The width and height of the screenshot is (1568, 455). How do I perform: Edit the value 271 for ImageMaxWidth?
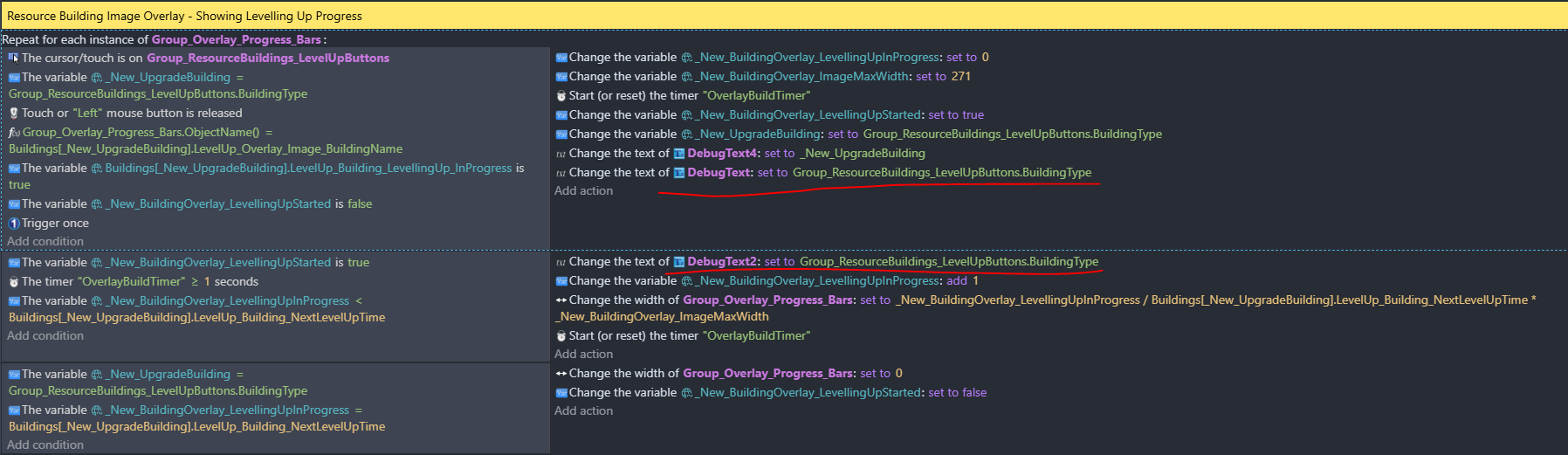click(960, 76)
